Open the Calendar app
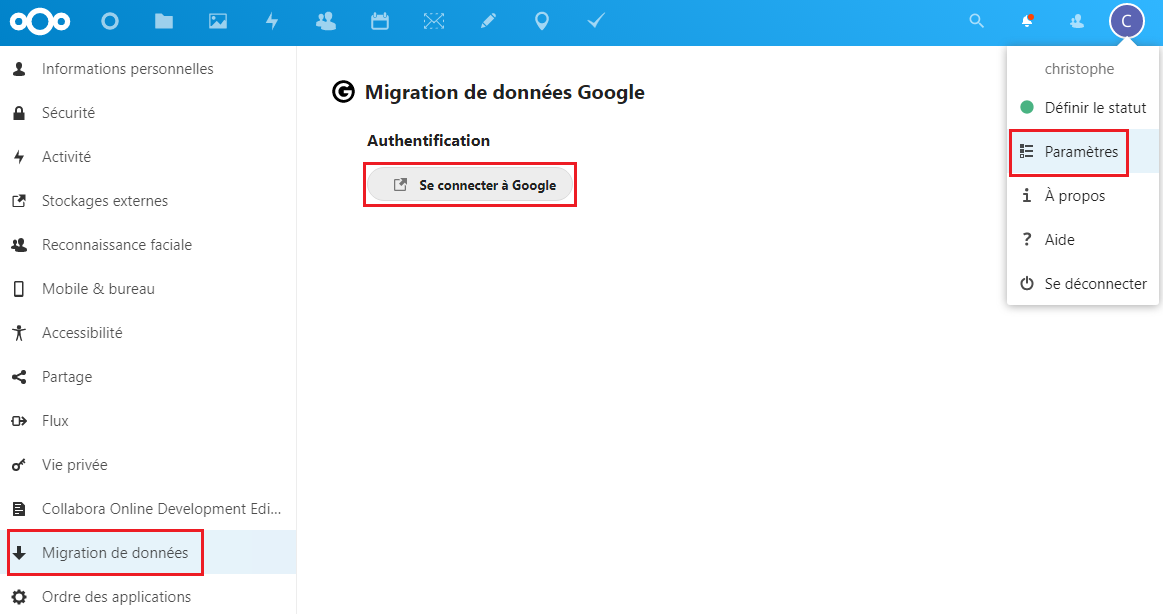Image resolution: width=1163 pixels, height=614 pixels. coord(379,20)
